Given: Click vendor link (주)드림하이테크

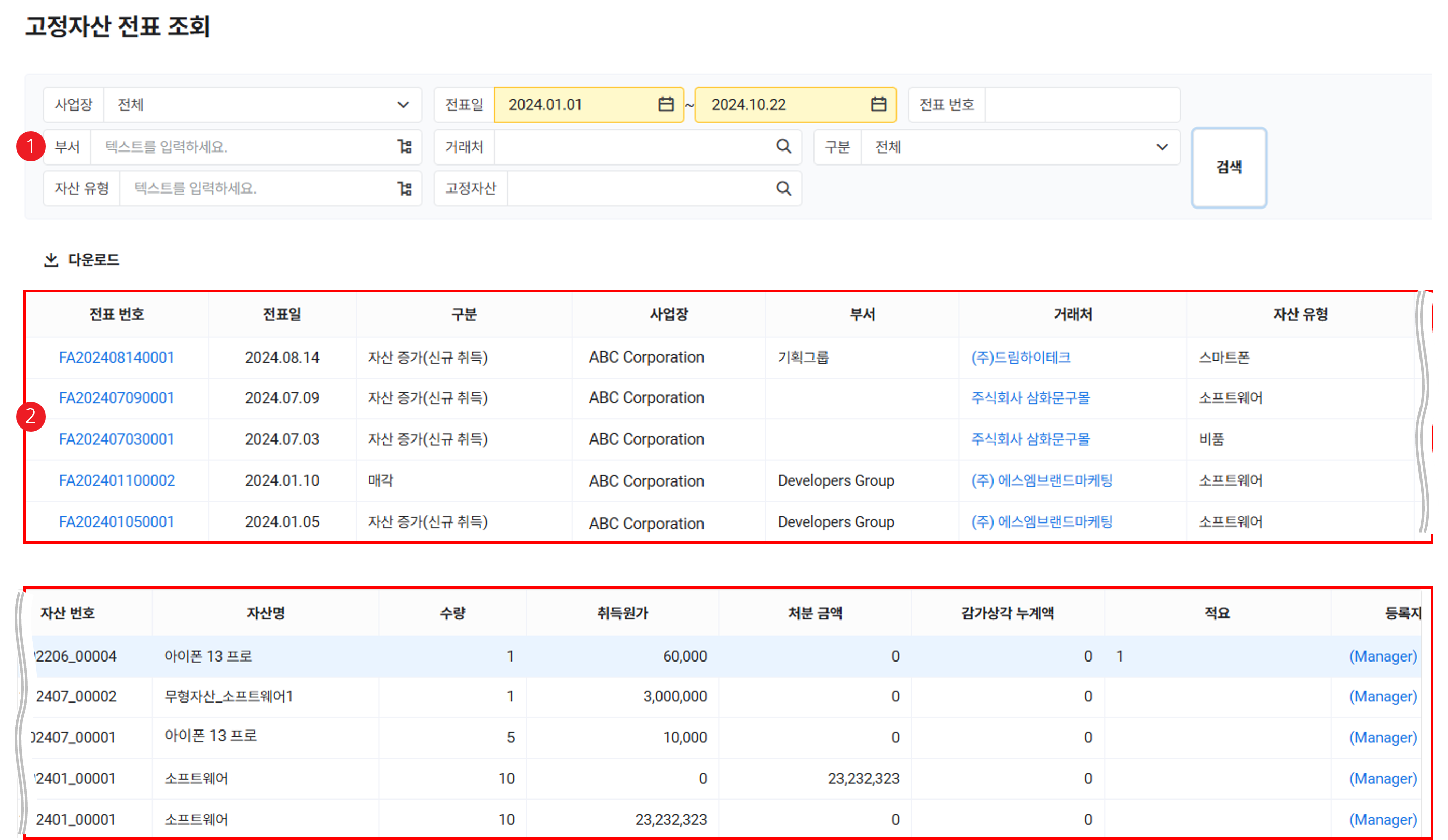Looking at the screenshot, I should point(1021,357).
